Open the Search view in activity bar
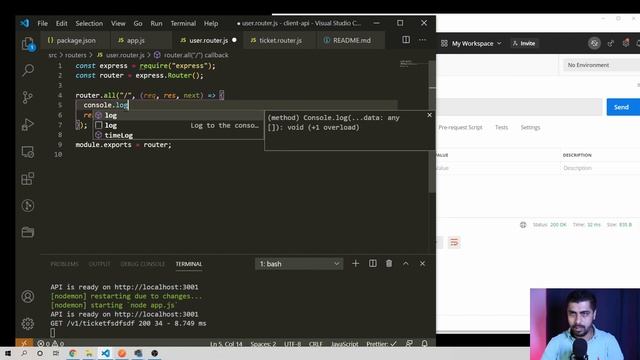Screen dimensions: 640x360 [28, 70]
